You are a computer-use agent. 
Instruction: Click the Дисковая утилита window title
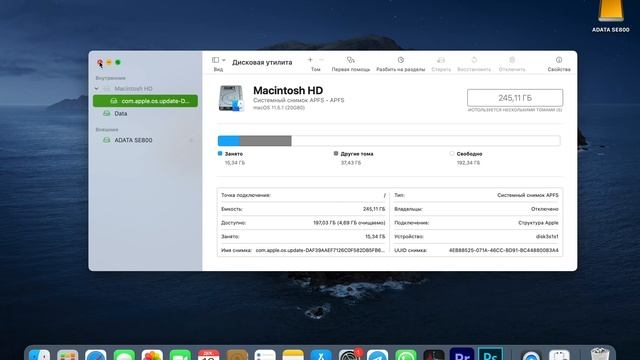click(x=262, y=62)
